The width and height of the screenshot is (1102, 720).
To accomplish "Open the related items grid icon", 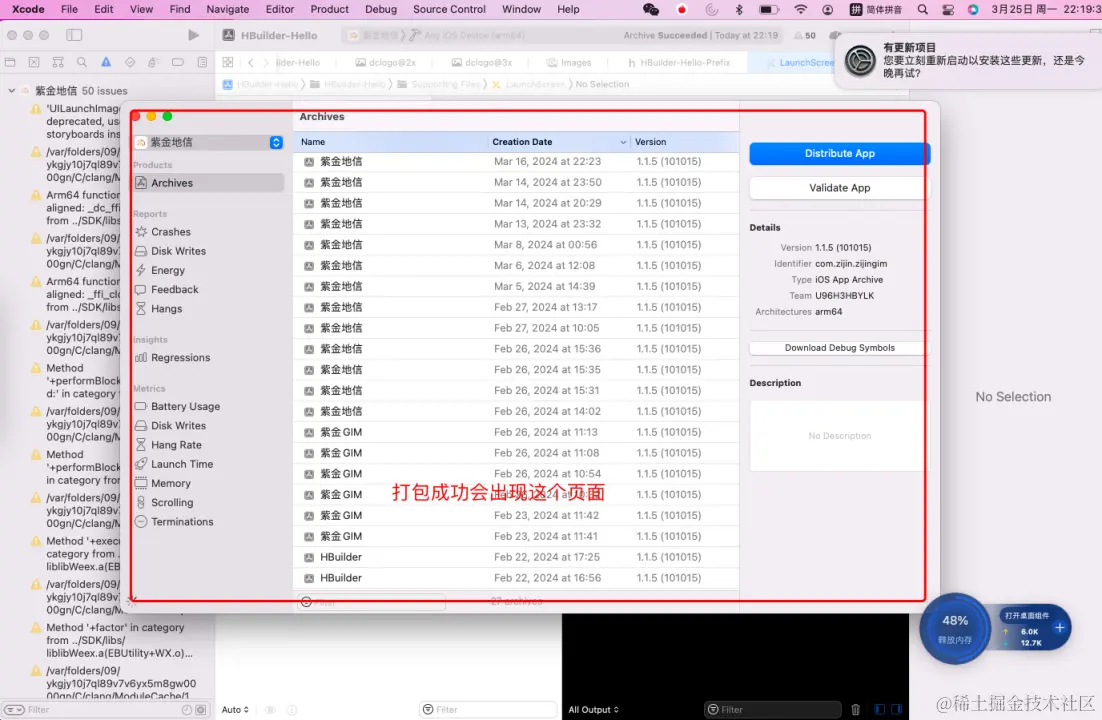I will coord(228,63).
